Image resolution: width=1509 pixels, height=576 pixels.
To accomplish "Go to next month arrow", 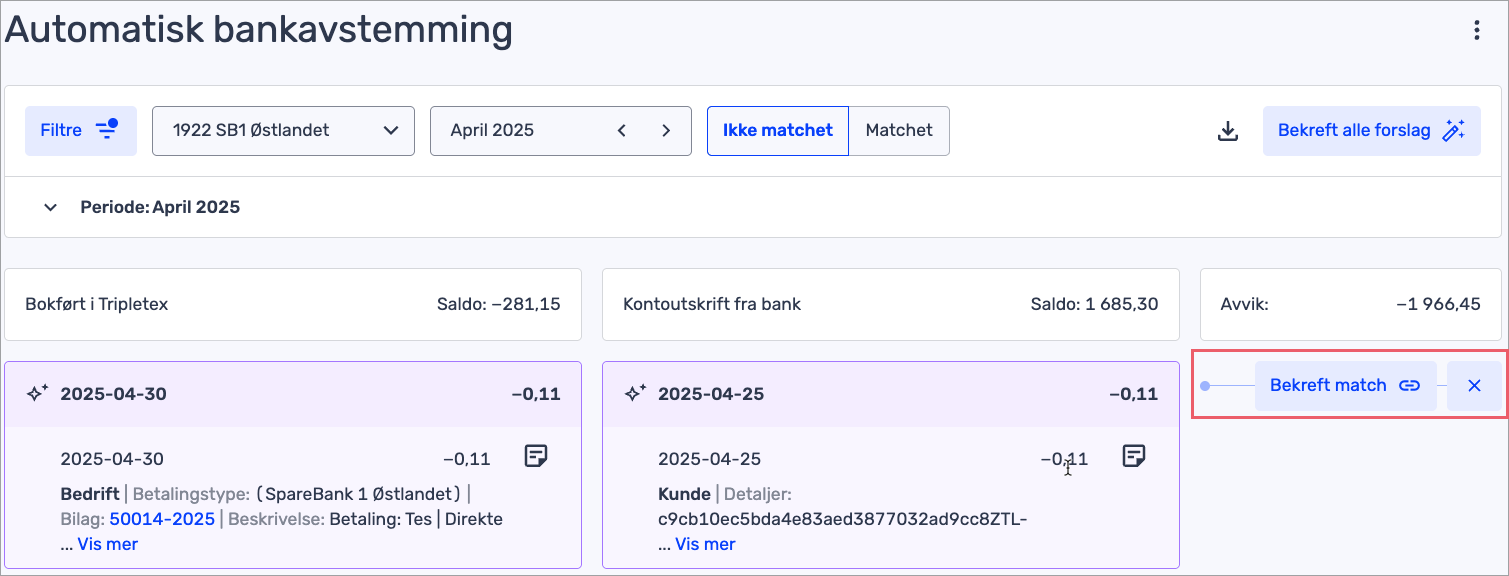I will 665,131.
